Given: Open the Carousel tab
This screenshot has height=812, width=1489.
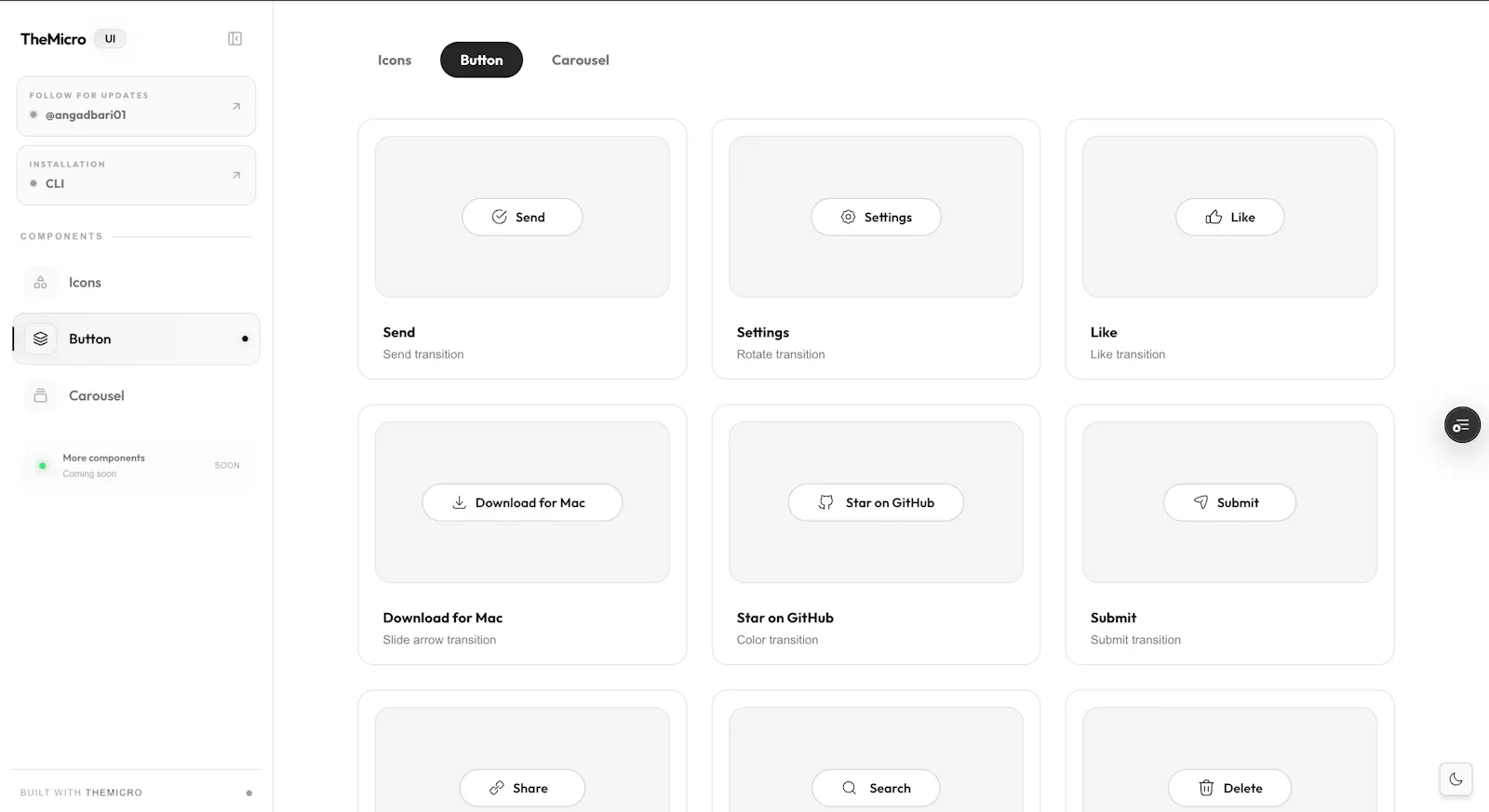Looking at the screenshot, I should [x=581, y=60].
